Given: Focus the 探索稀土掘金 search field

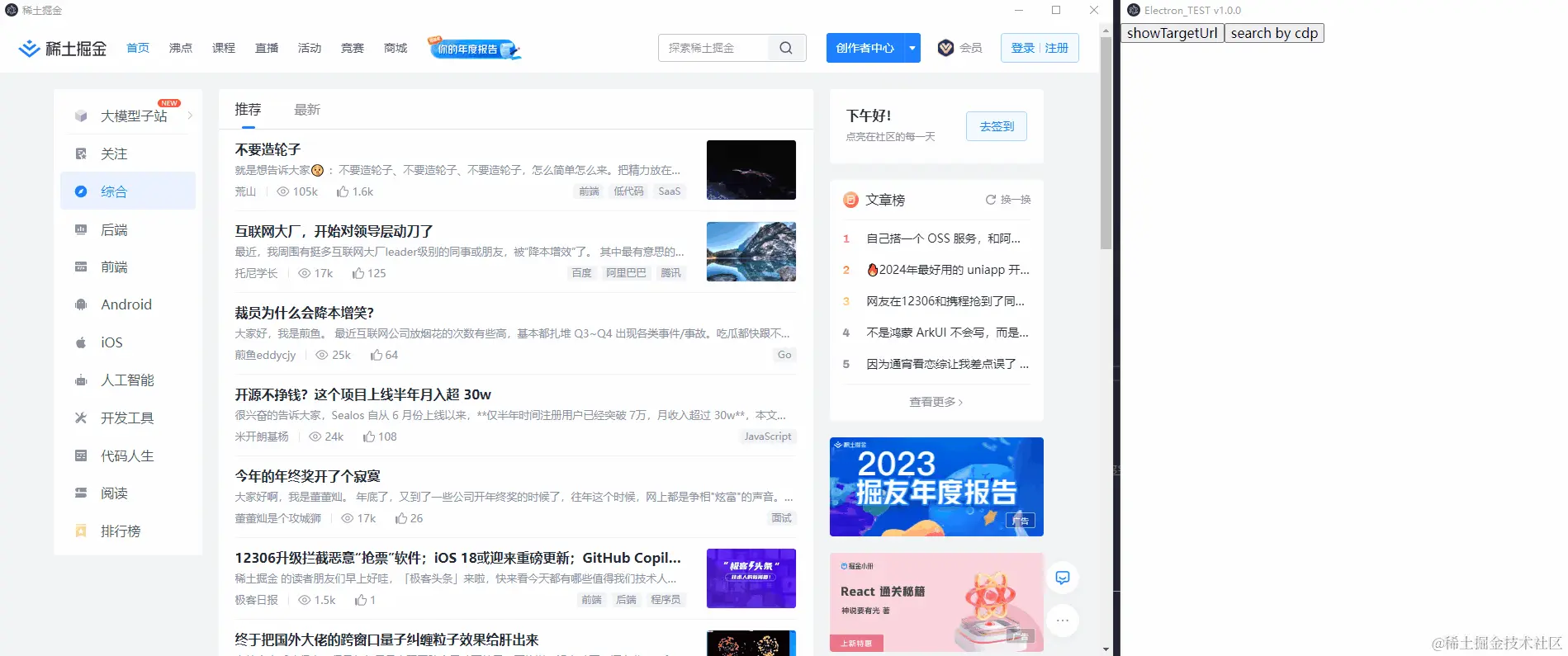Looking at the screenshot, I should (x=714, y=48).
